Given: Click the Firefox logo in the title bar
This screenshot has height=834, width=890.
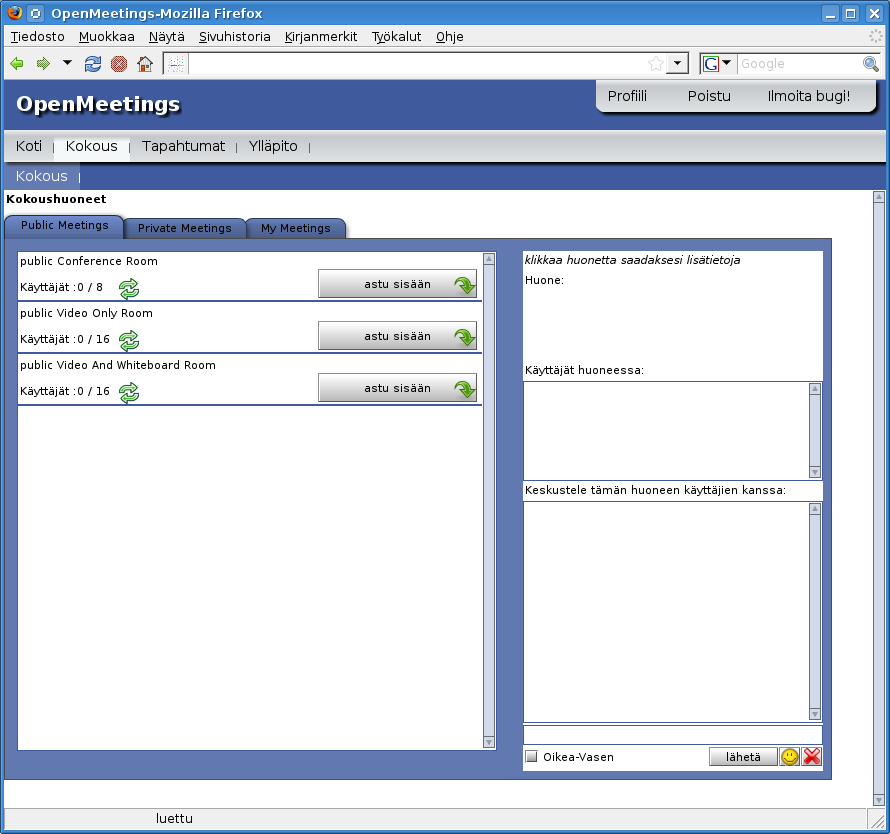Looking at the screenshot, I should pos(15,12).
